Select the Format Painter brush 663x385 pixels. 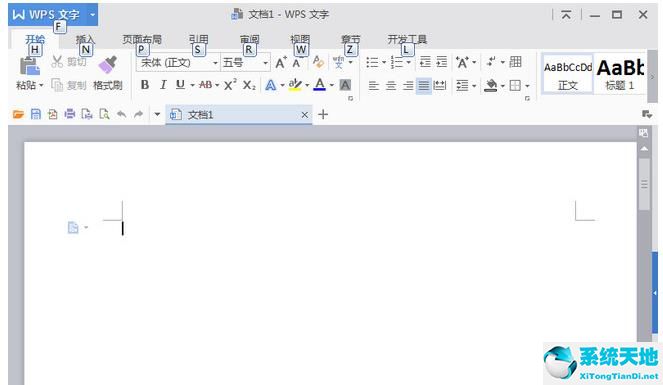click(x=107, y=65)
